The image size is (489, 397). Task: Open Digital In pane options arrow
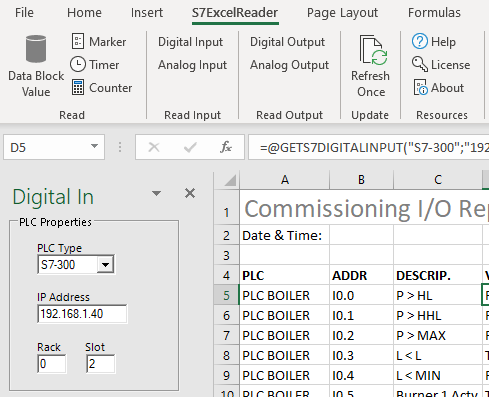156,193
